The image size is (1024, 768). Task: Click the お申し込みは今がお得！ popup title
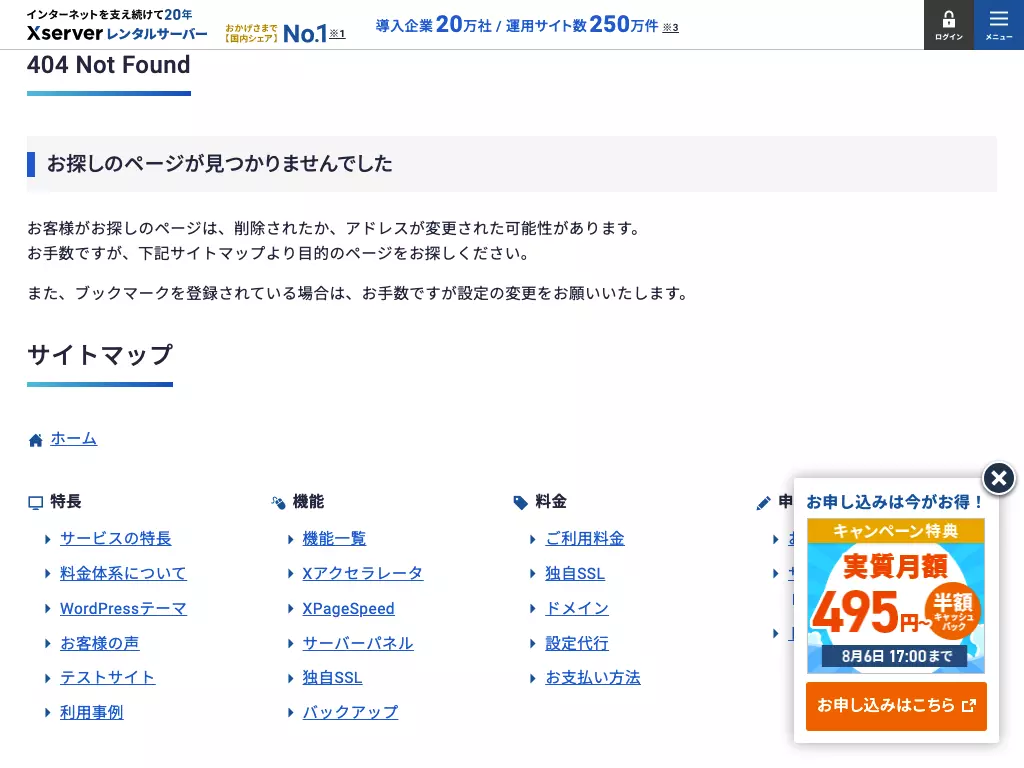[x=895, y=502]
